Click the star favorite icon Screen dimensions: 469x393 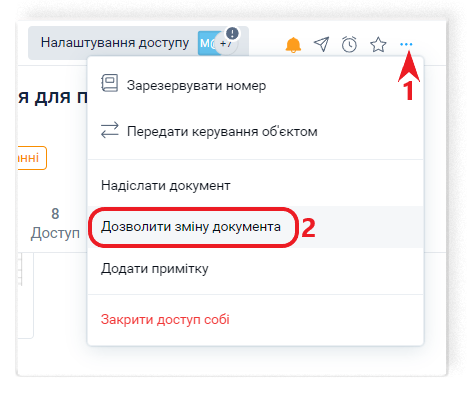point(378,44)
